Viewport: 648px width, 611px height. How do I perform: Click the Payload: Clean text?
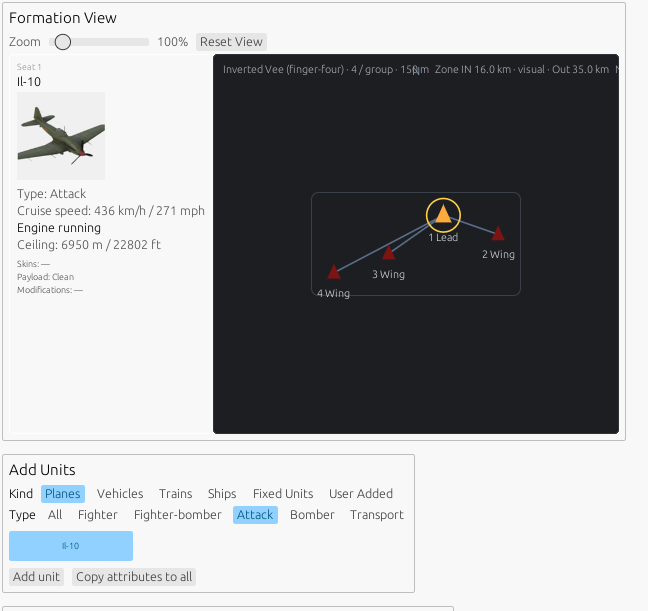coord(45,277)
